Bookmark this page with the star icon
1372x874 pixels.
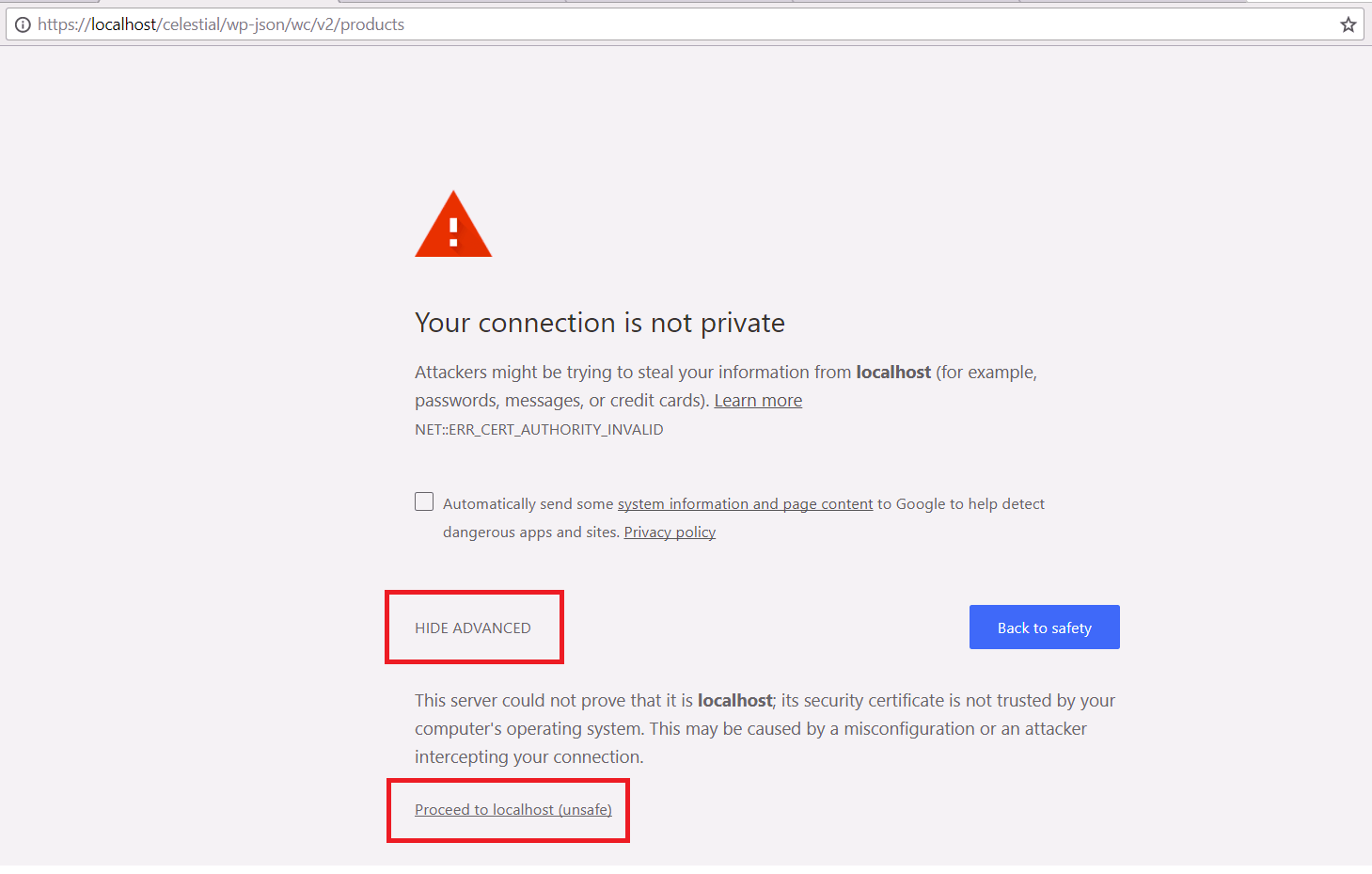(x=1348, y=25)
